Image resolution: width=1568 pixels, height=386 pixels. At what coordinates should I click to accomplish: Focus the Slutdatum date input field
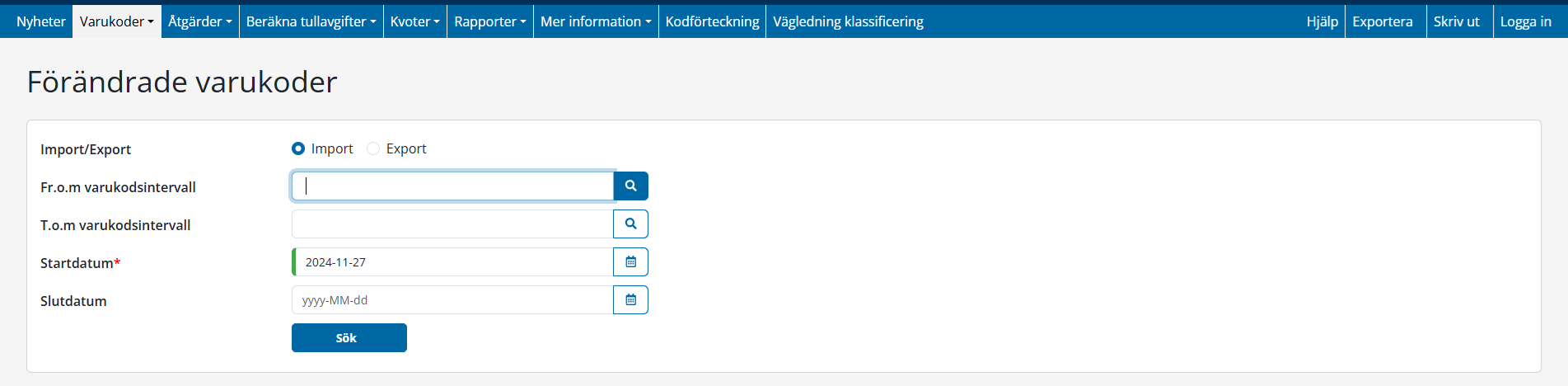pos(452,300)
